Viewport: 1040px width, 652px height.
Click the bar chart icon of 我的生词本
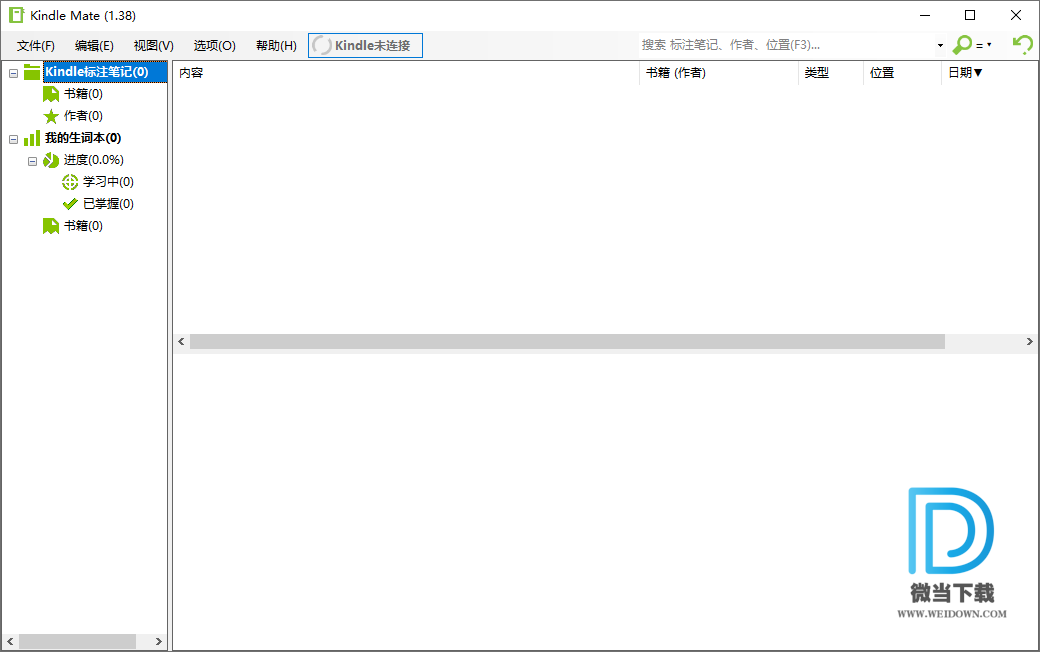(x=32, y=139)
